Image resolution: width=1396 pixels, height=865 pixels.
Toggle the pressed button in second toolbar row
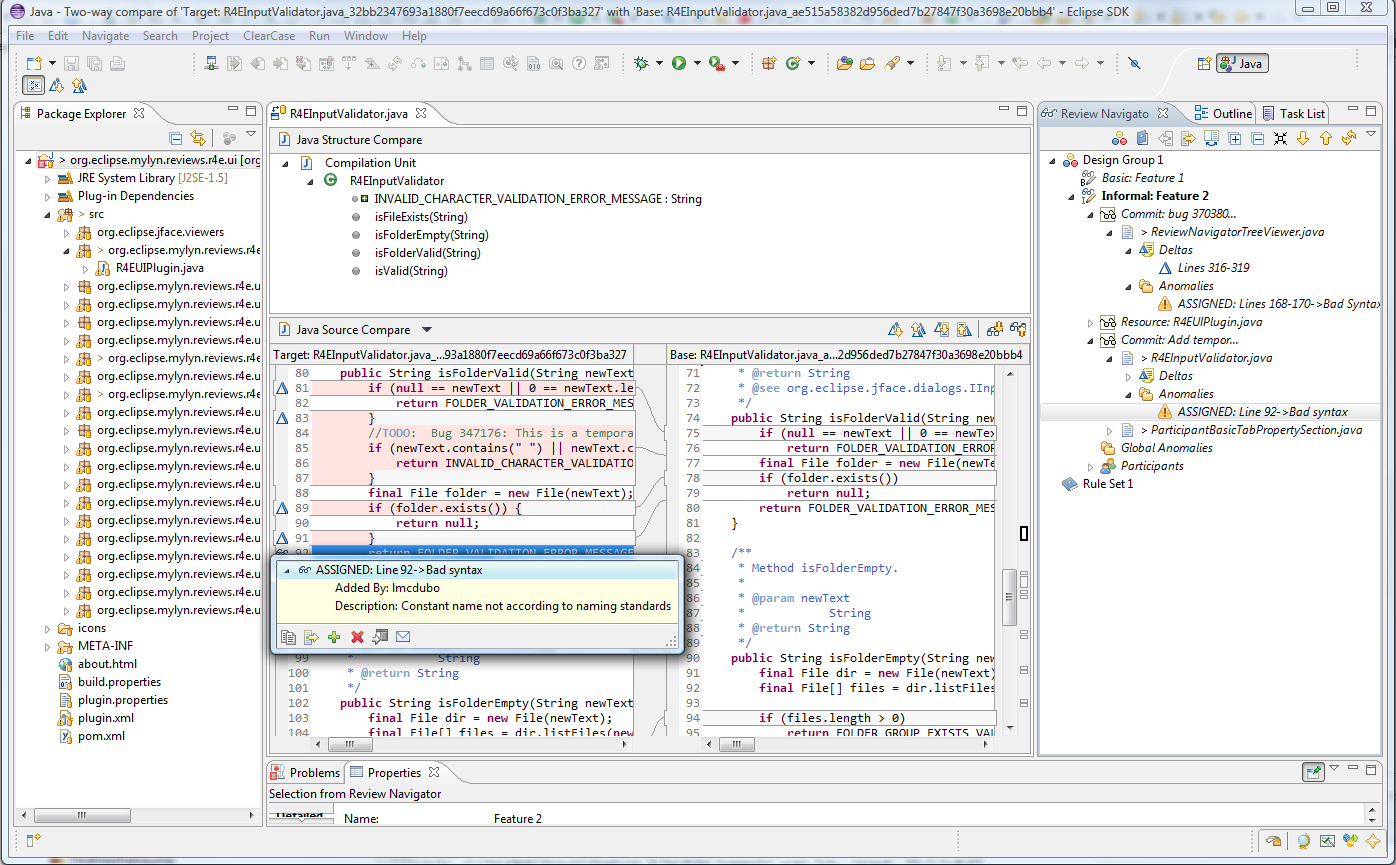point(33,86)
